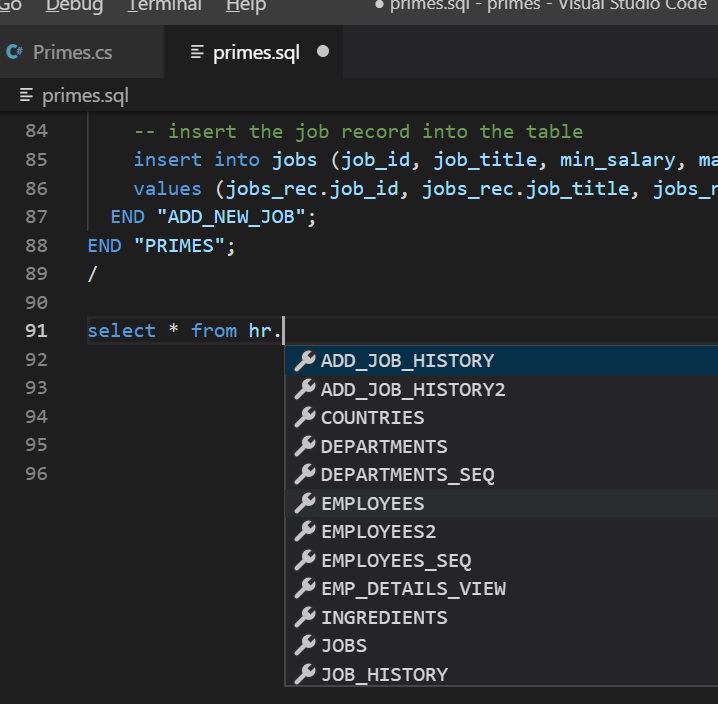Select ADD_JOB_HISTORY2 autocomplete entry
The image size is (718, 704).
413,390
